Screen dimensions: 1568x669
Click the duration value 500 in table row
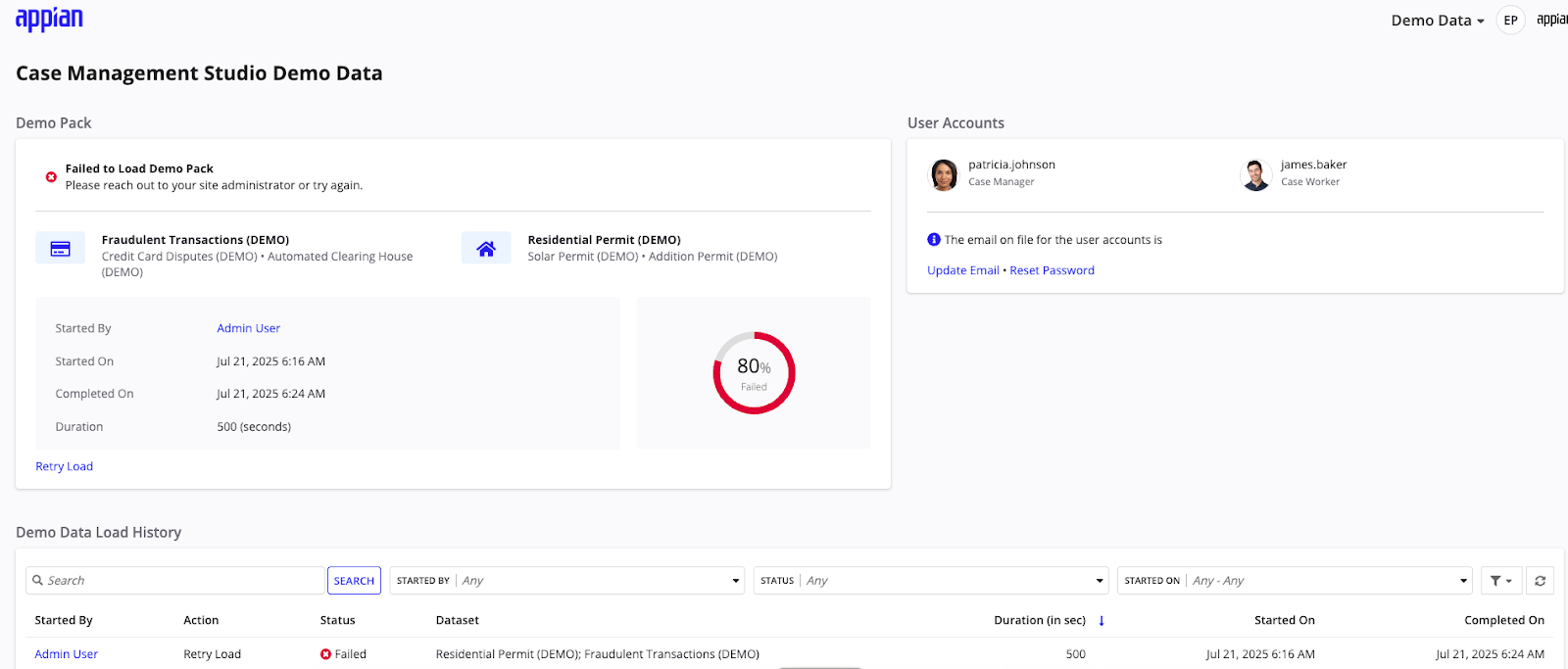pos(1075,654)
